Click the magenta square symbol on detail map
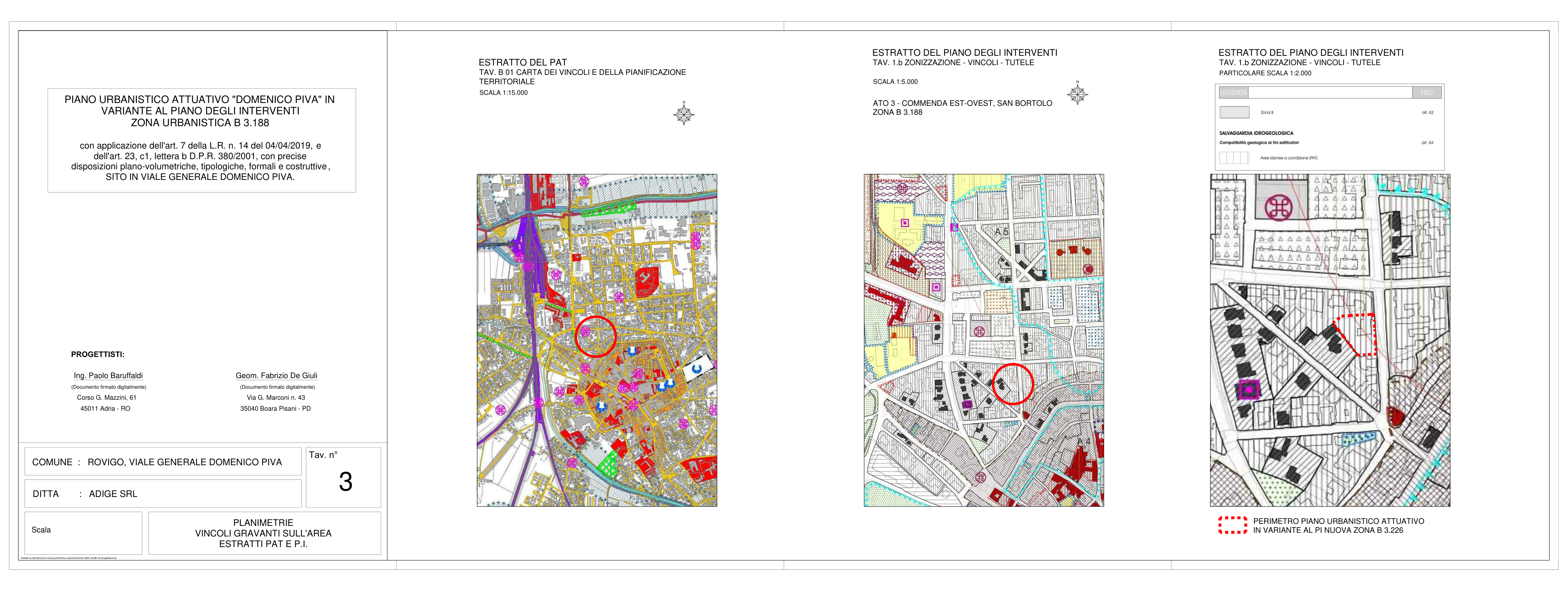 1248,389
